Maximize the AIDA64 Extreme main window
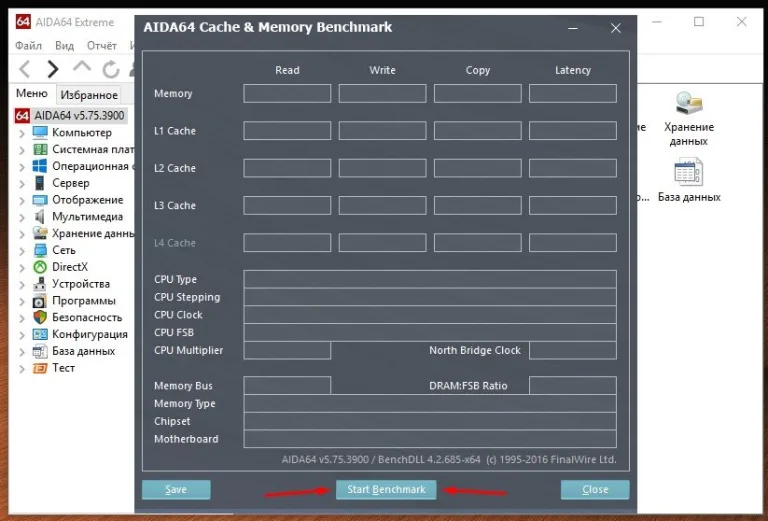The width and height of the screenshot is (768, 521). point(699,22)
